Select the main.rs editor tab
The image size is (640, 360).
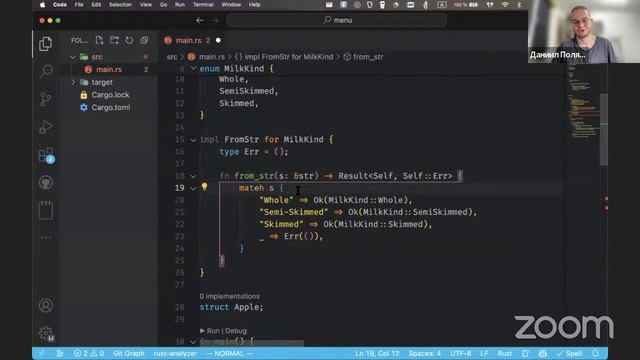point(192,40)
